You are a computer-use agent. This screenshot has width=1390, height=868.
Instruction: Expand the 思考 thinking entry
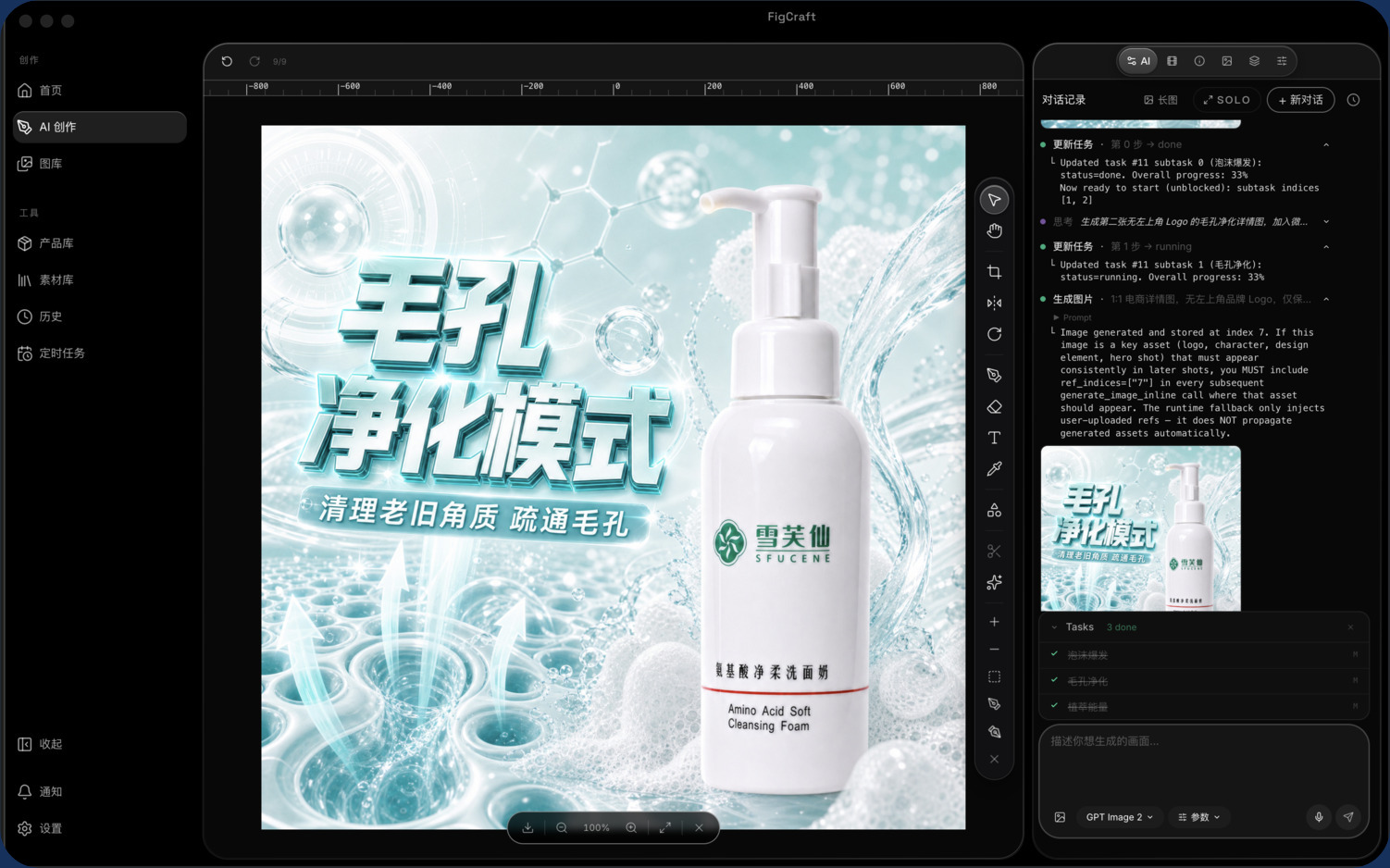[x=1326, y=222]
